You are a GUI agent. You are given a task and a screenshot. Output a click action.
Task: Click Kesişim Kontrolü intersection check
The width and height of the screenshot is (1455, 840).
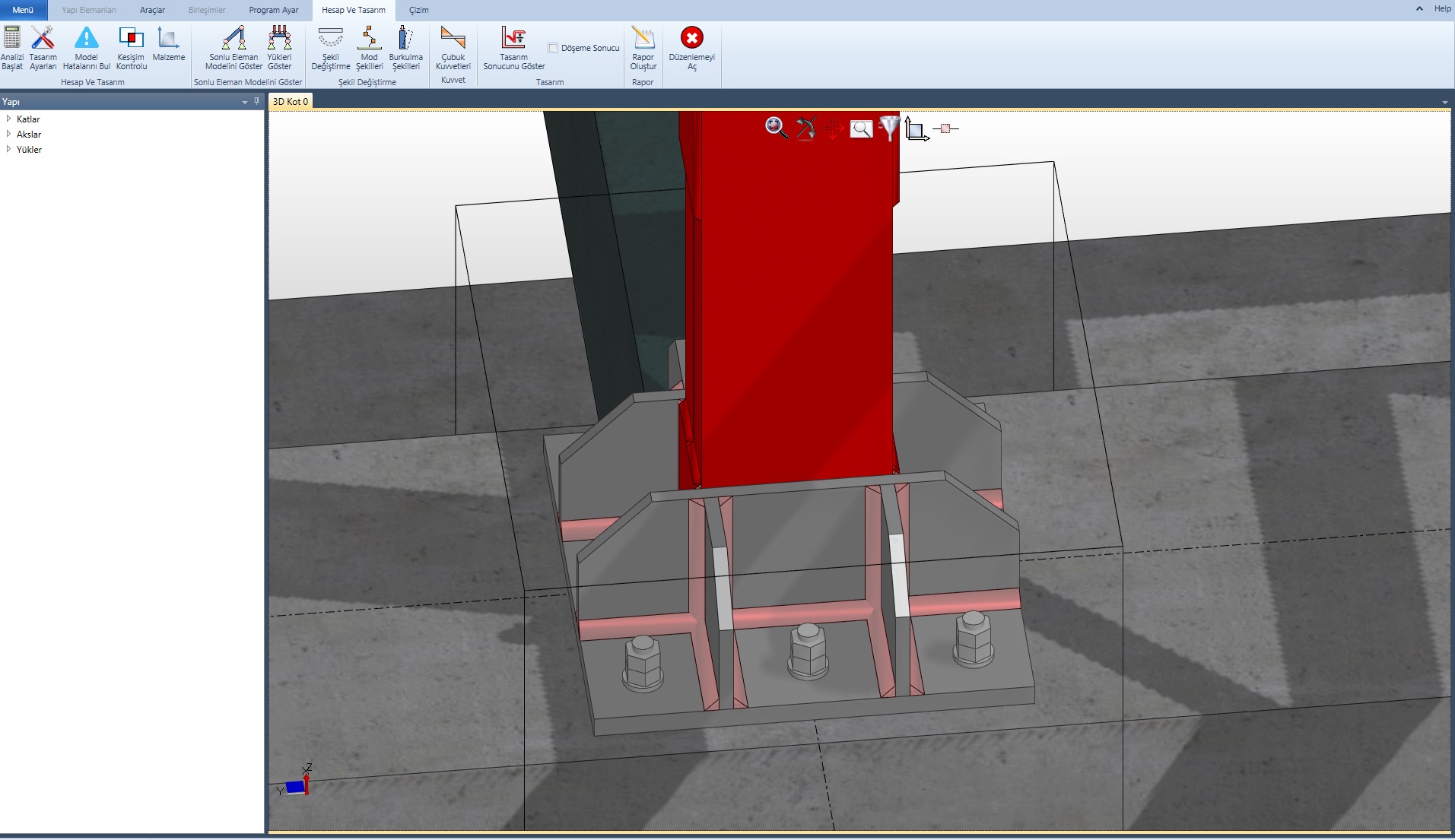(131, 48)
